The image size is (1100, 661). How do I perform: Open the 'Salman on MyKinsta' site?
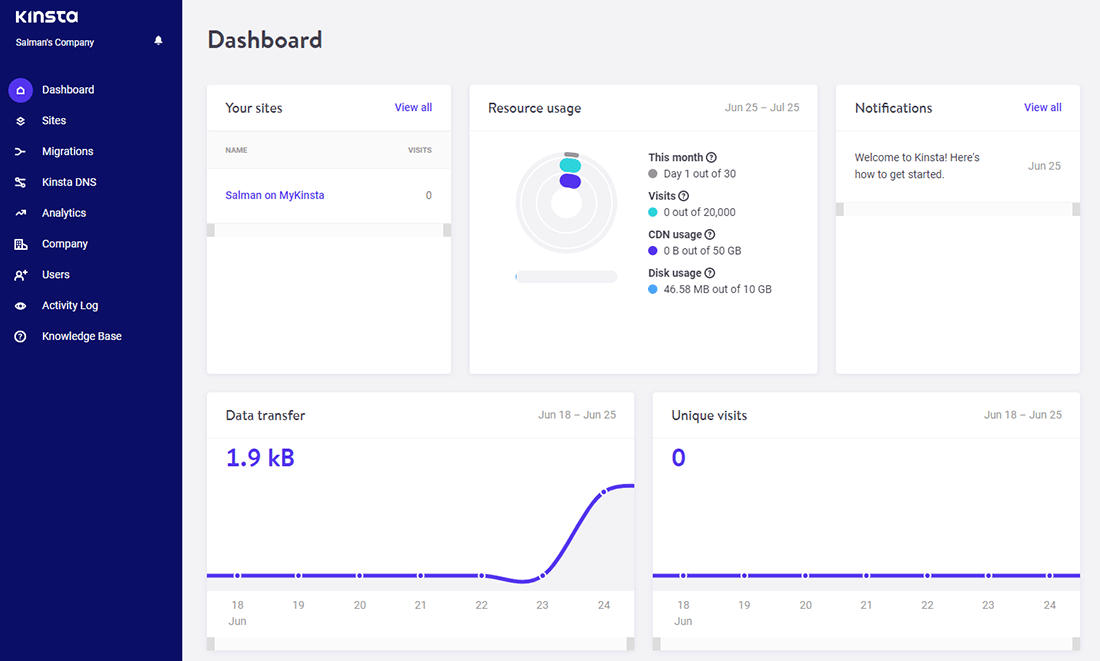[x=275, y=195]
